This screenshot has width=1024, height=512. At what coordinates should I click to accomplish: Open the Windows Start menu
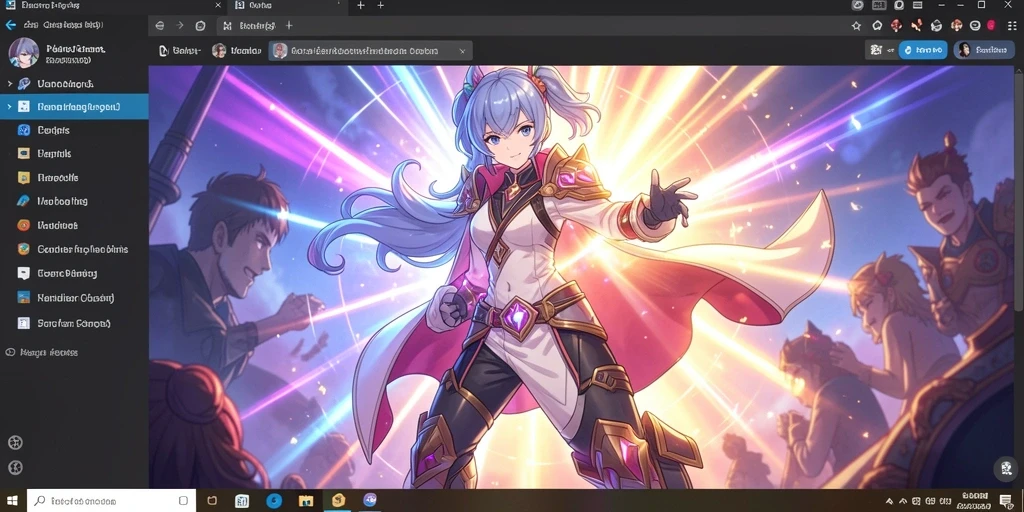pos(13,501)
